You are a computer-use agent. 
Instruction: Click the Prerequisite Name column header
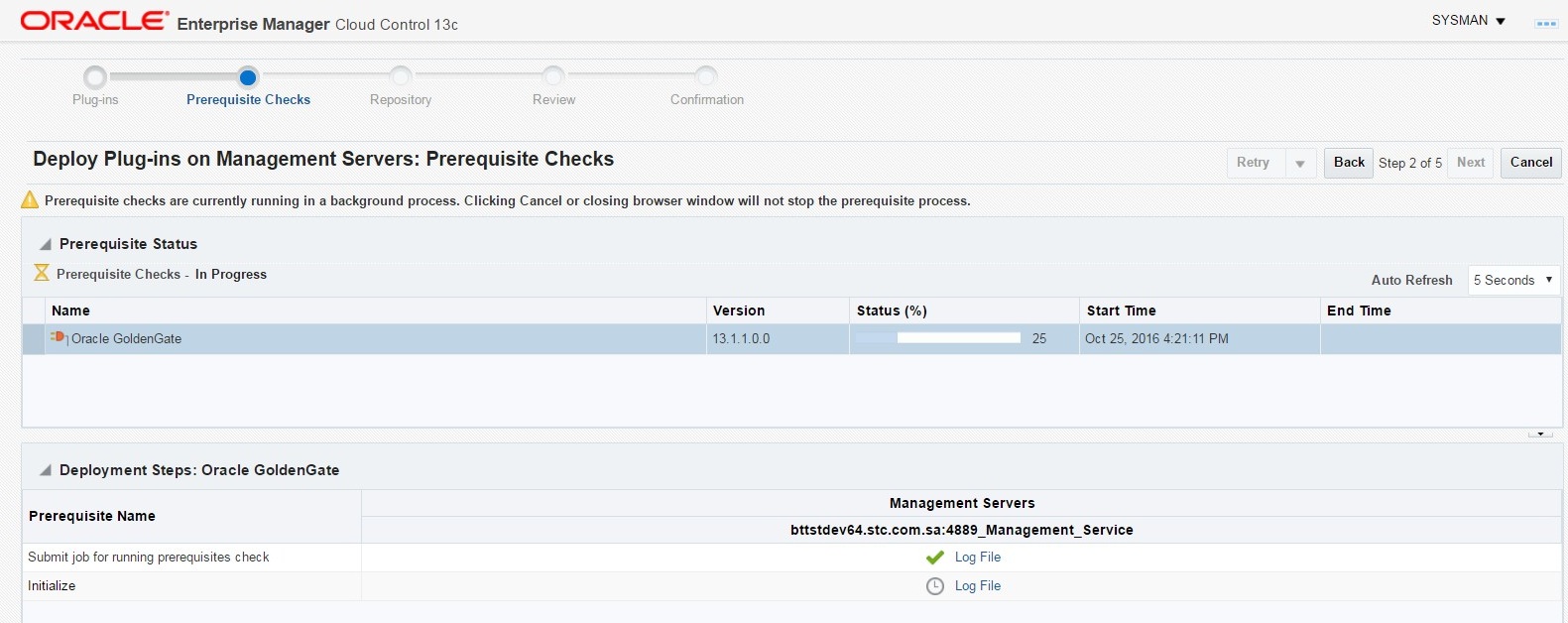coord(192,516)
